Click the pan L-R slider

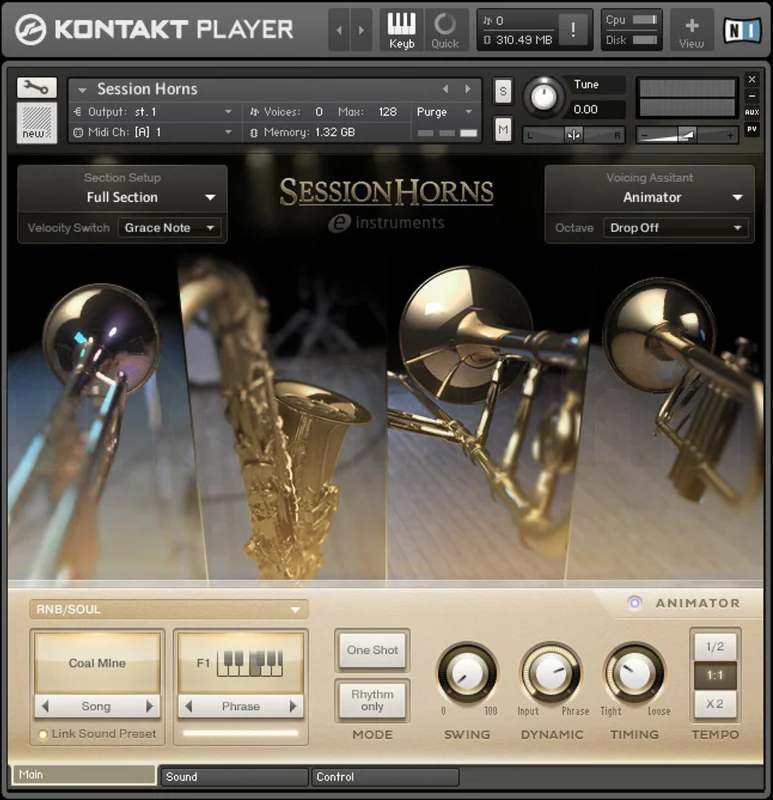pyautogui.click(x=573, y=135)
